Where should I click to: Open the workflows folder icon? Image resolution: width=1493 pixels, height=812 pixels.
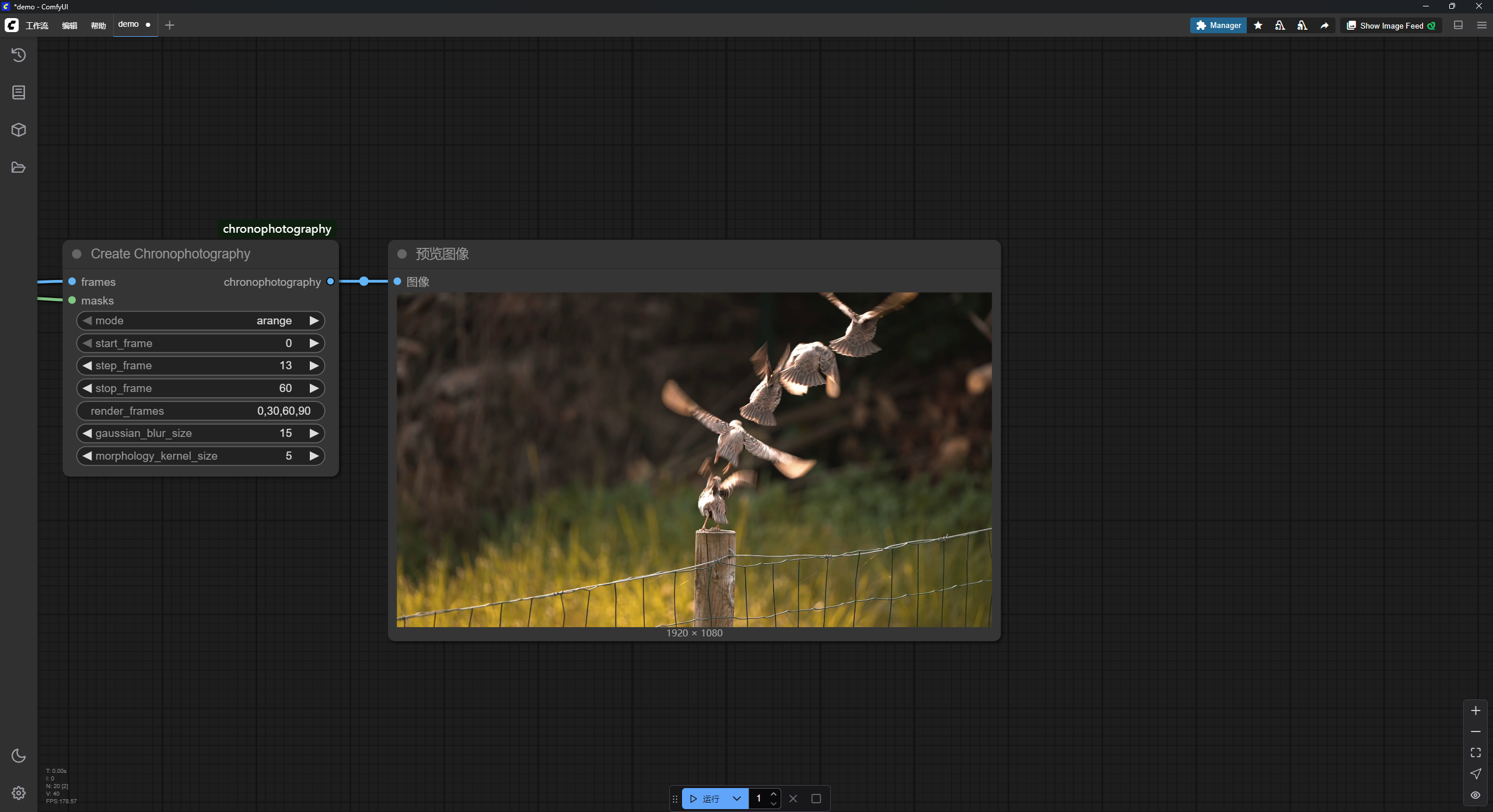19,167
